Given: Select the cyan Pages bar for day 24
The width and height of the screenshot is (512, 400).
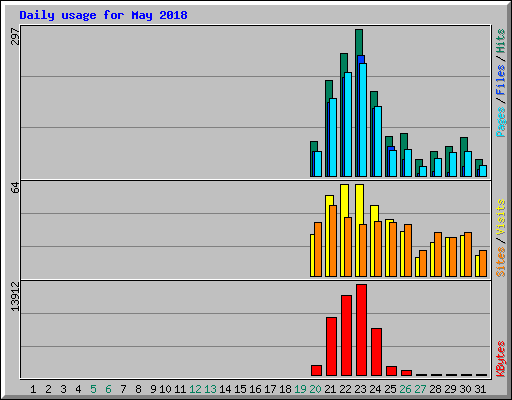Looking at the screenshot, I should pyautogui.click(x=378, y=141).
